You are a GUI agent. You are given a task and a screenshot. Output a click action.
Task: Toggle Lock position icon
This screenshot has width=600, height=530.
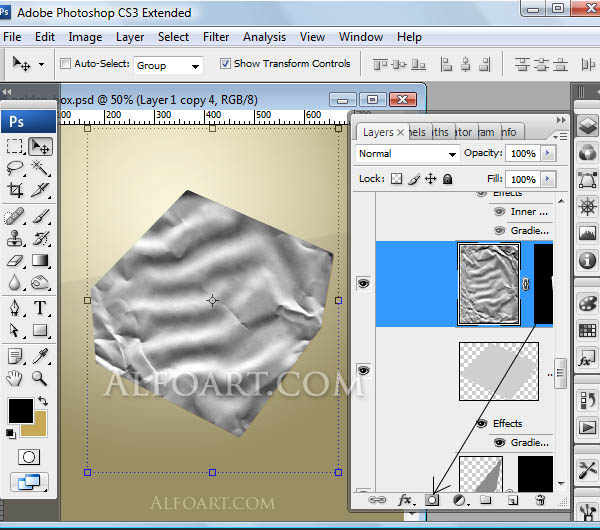431,179
